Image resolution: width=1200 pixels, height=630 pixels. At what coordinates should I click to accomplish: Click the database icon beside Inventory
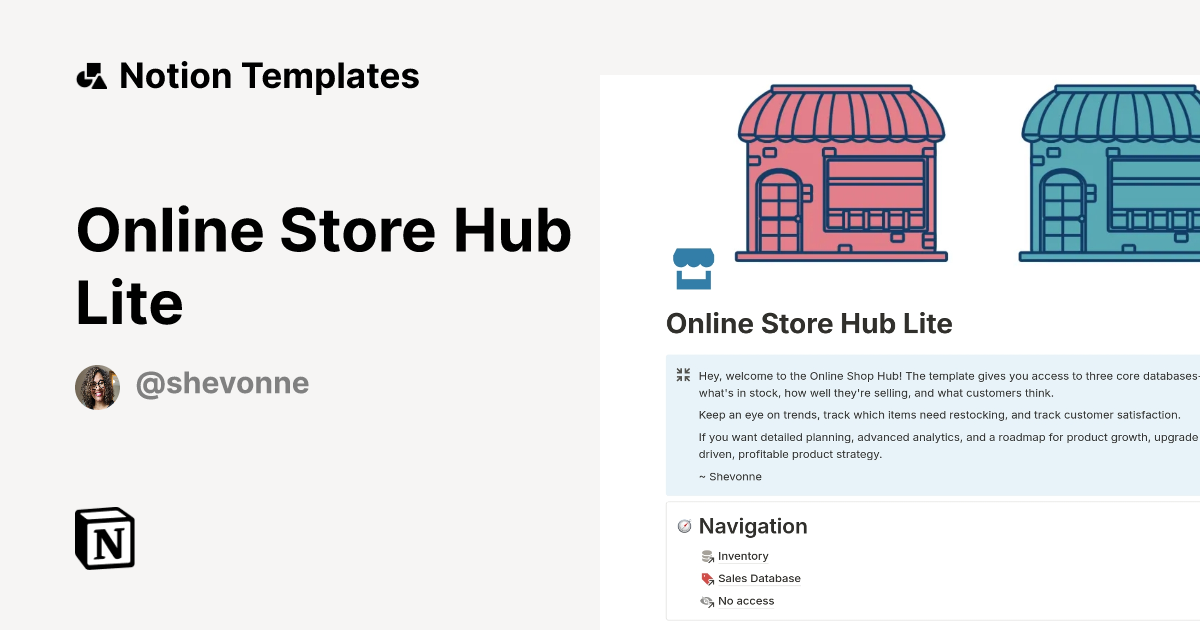pos(708,556)
